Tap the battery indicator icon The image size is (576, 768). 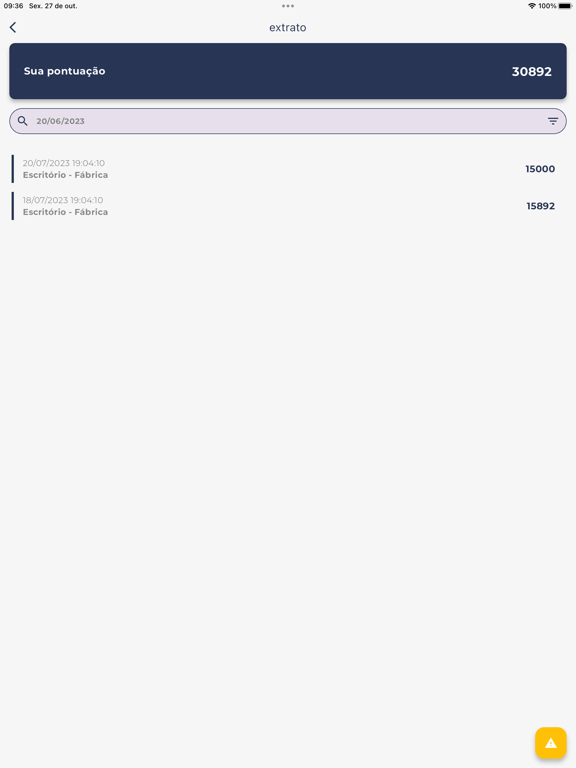565,6
